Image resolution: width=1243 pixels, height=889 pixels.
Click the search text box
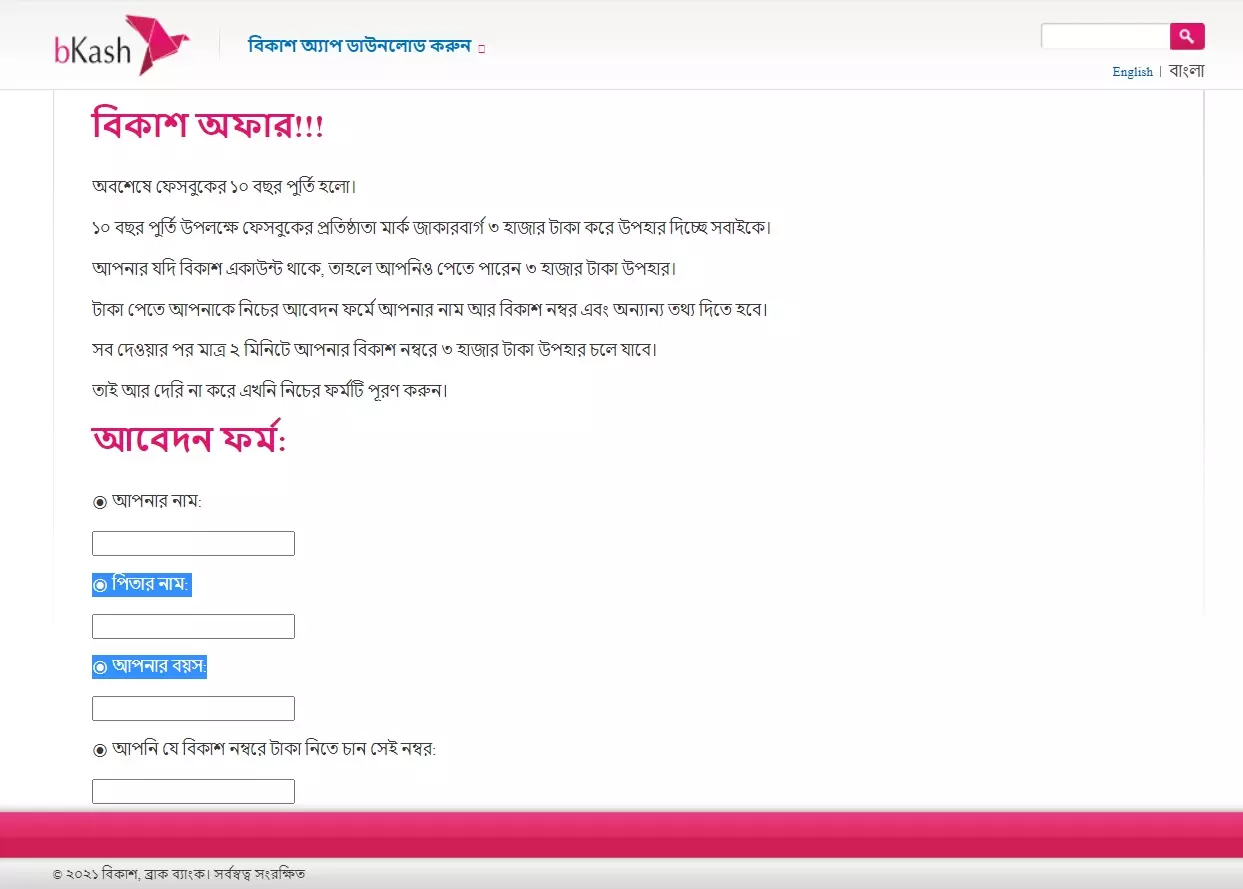click(1105, 36)
